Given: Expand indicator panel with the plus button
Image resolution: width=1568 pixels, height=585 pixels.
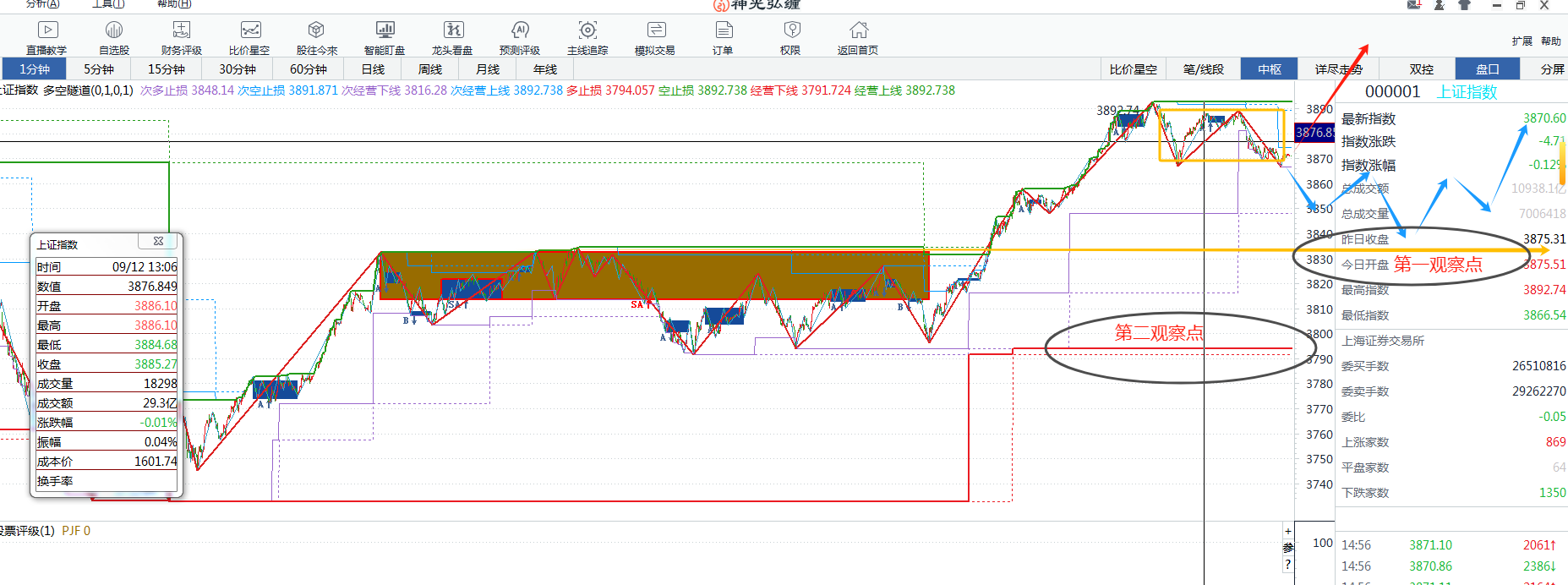Looking at the screenshot, I should pos(1288,532).
